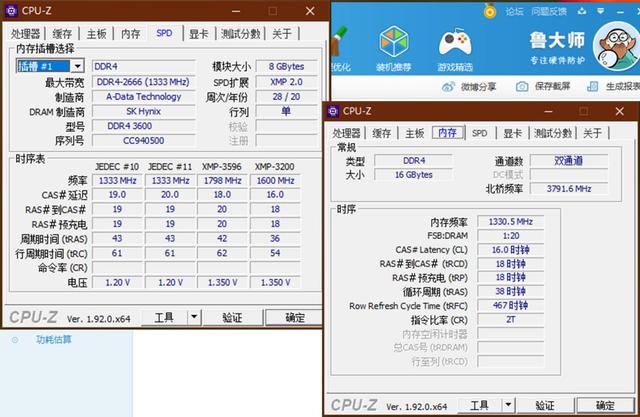The width and height of the screenshot is (640, 417).
Task: Switch to 主板 tab in the 内存 window
Action: coord(415,133)
